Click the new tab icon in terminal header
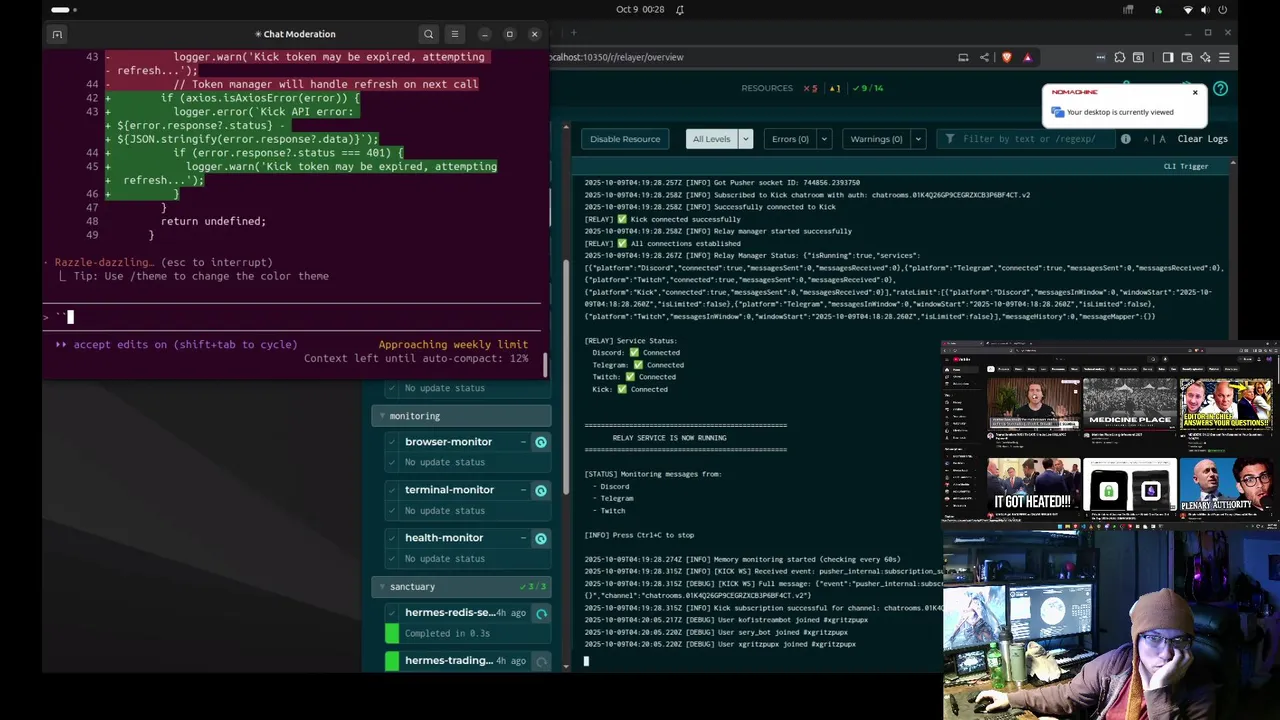The width and height of the screenshot is (1280, 720). [x=57, y=34]
